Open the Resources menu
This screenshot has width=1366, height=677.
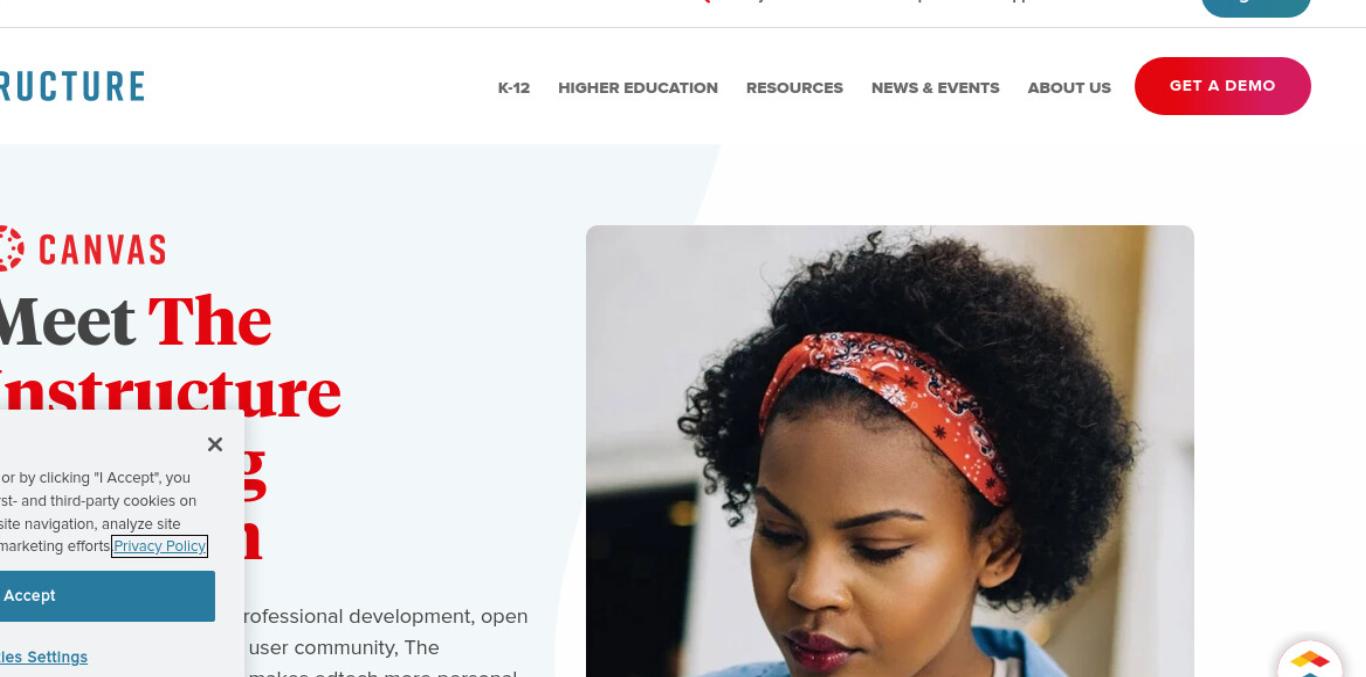[x=794, y=88]
